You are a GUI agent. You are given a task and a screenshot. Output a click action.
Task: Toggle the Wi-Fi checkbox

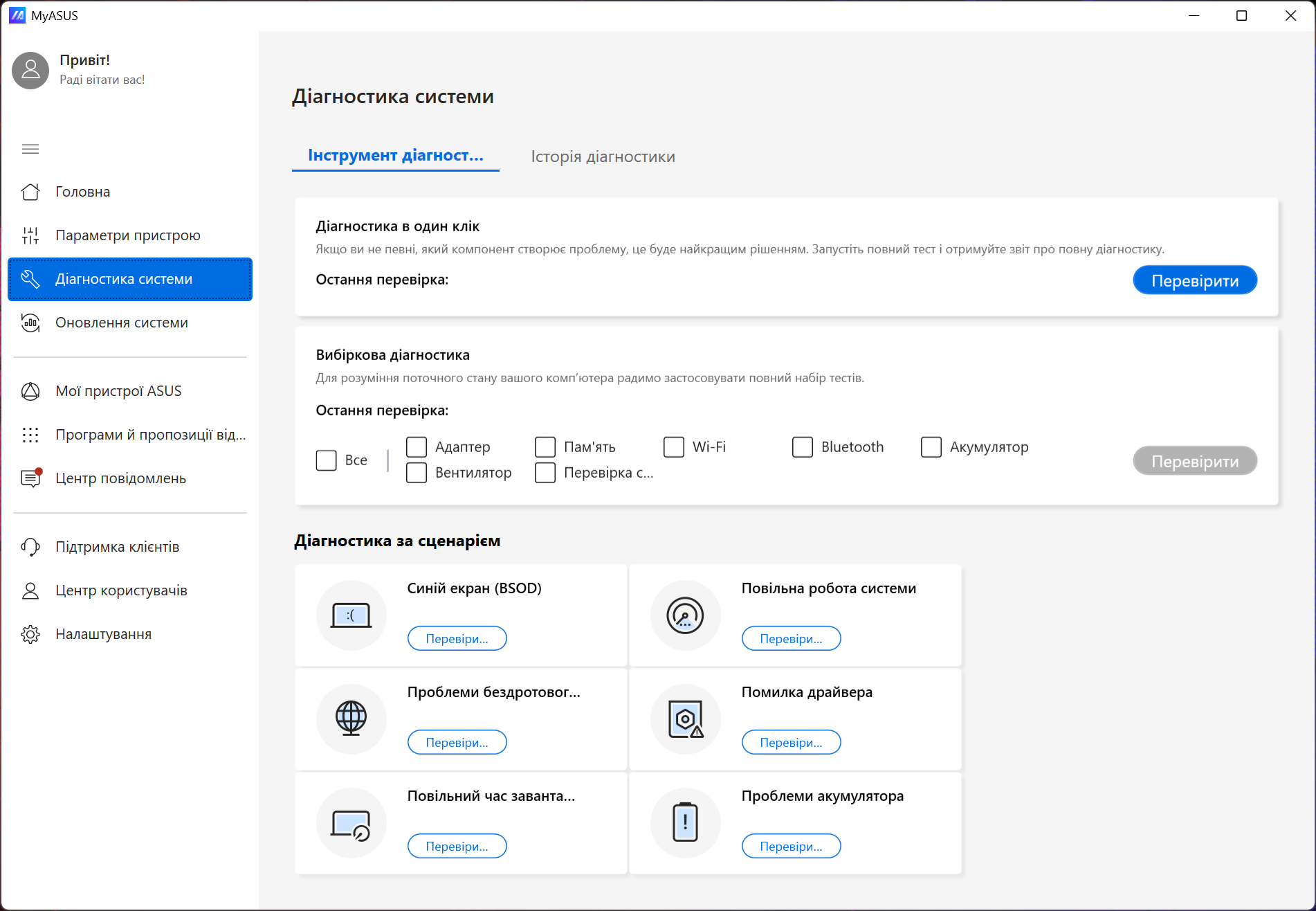(x=674, y=447)
